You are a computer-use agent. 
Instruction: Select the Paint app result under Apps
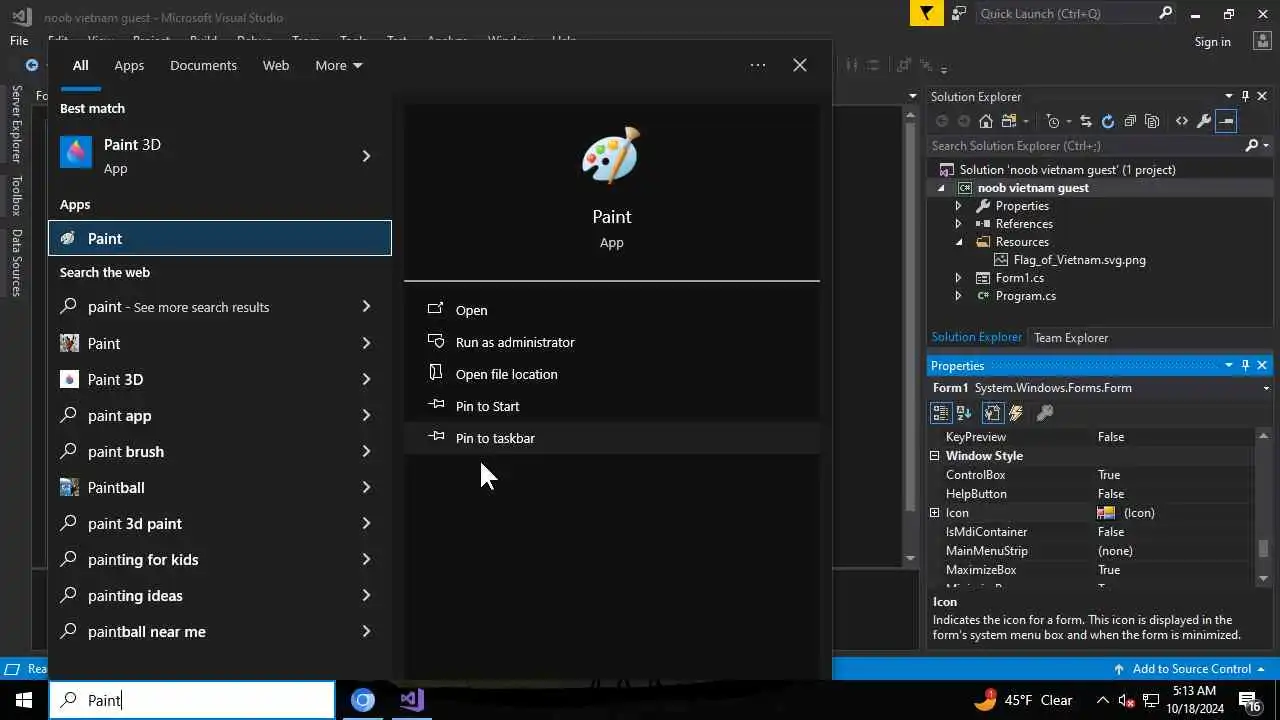pos(220,238)
